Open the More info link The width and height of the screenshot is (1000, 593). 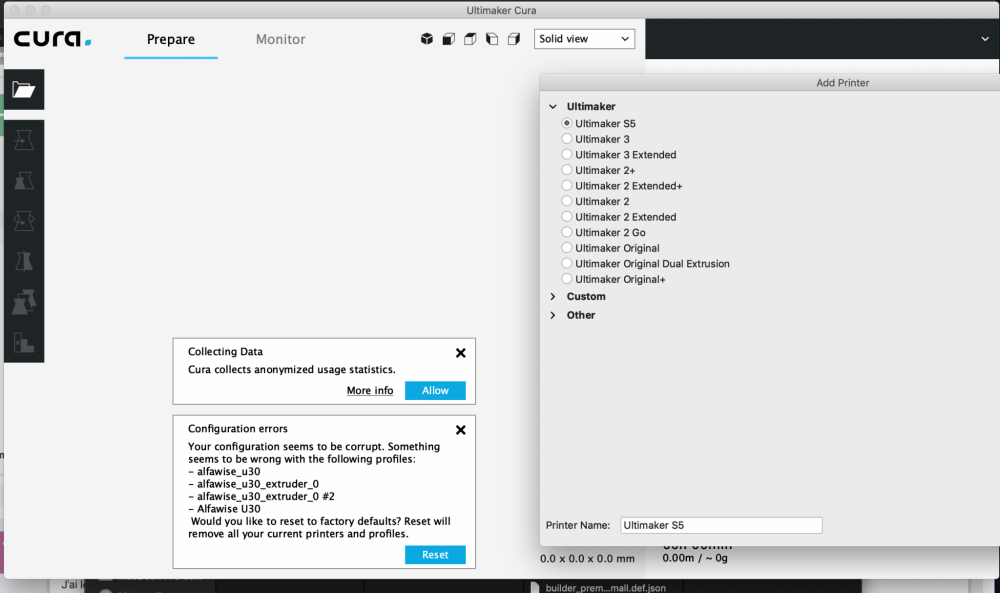pos(370,390)
